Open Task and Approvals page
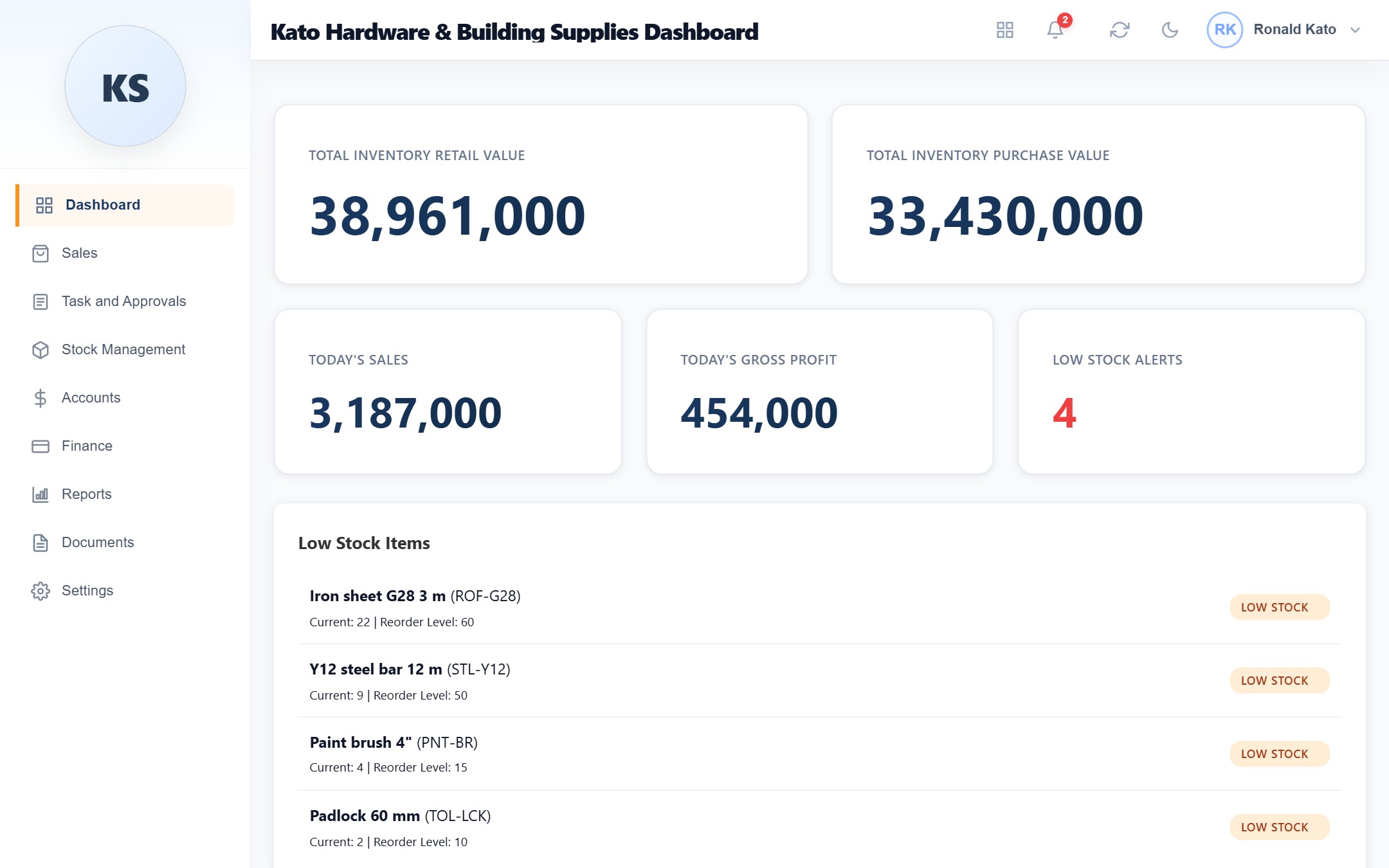Image resolution: width=1389 pixels, height=868 pixels. click(125, 302)
